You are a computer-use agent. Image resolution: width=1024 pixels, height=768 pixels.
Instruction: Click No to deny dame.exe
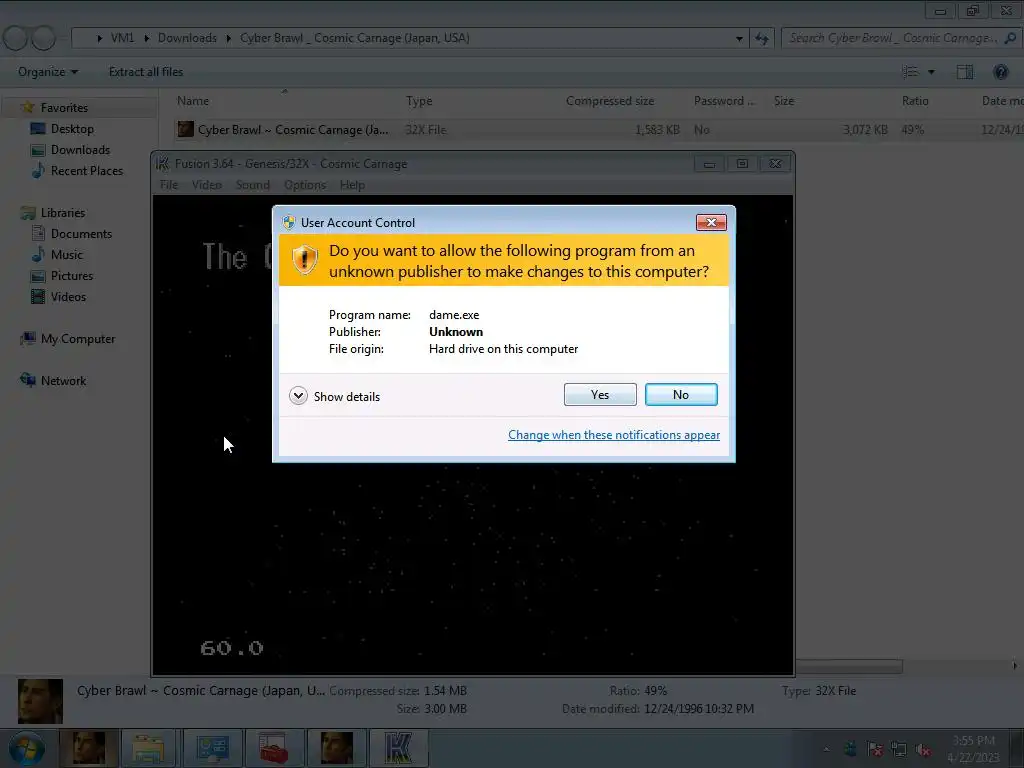click(681, 394)
